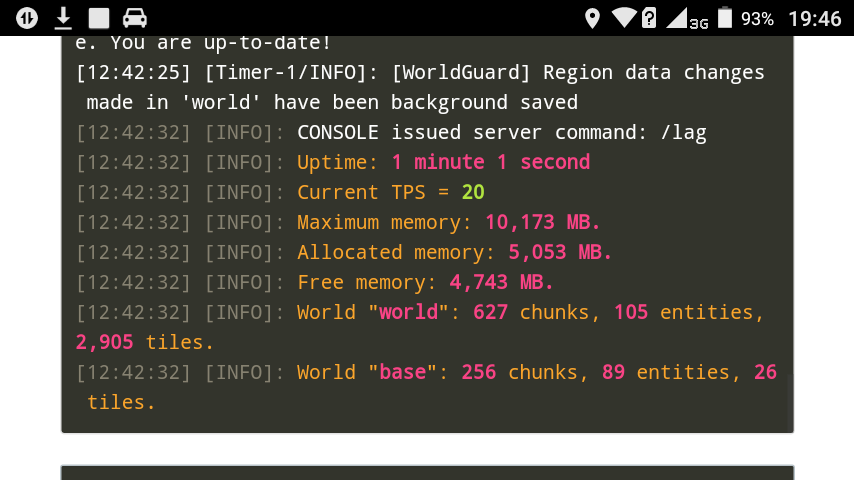Tap the white square notification icon
This screenshot has width=854, height=480.
[99, 18]
